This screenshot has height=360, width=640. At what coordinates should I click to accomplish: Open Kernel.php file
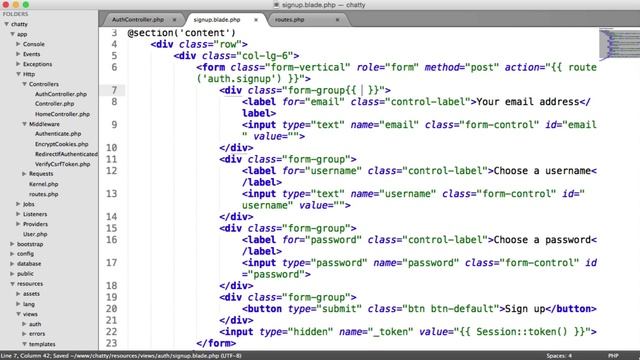point(44,184)
